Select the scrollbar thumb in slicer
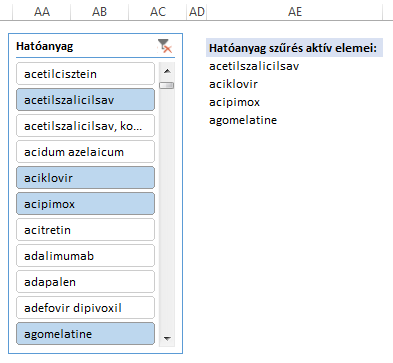 click(167, 85)
